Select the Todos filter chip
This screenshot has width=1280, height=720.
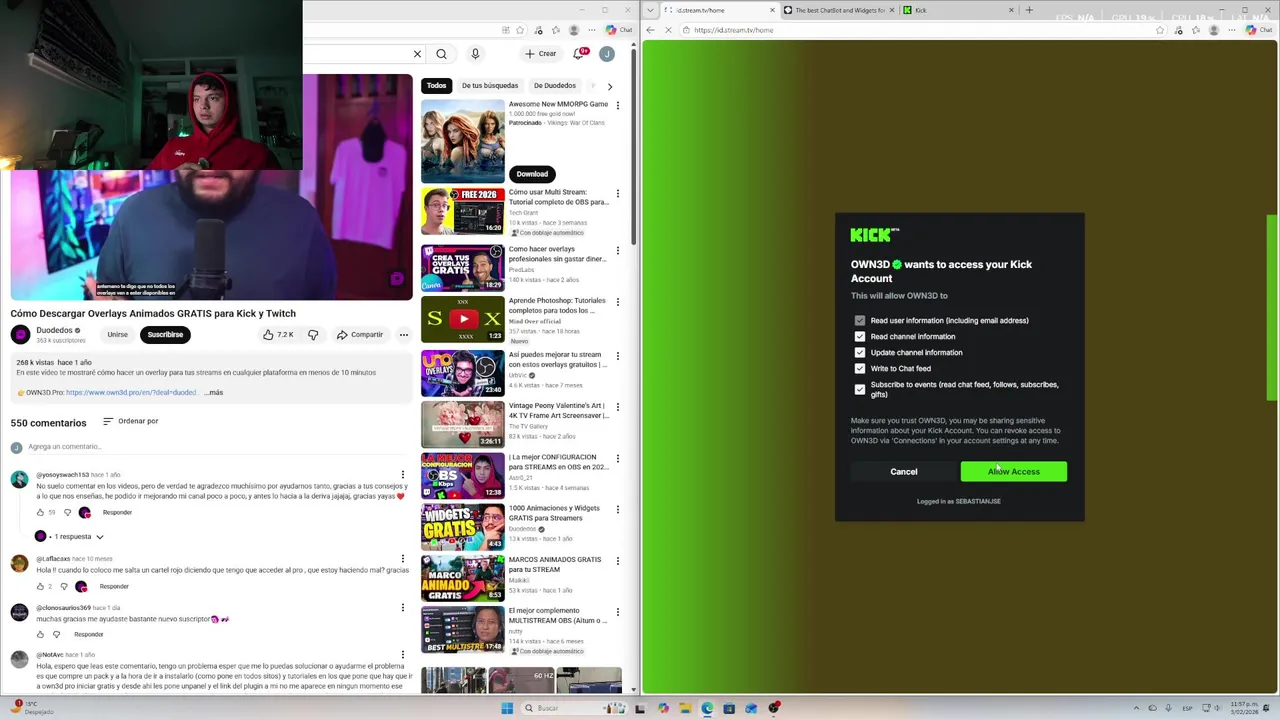(x=436, y=86)
